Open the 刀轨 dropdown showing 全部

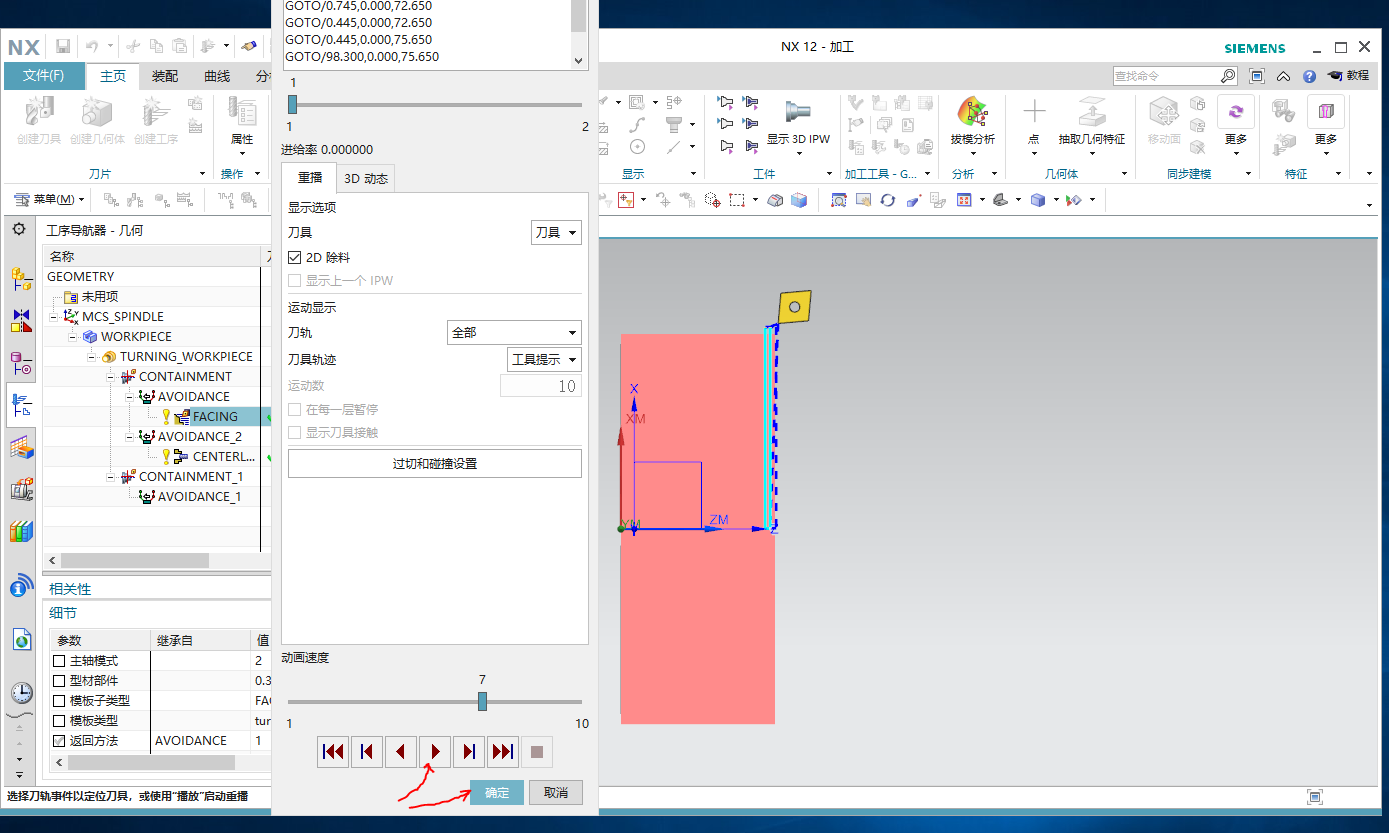coord(514,333)
